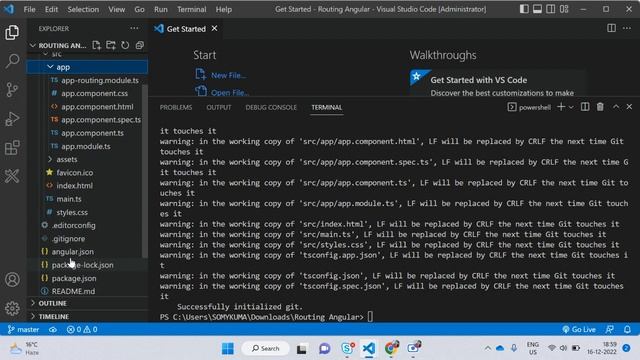Open the Terminal menu

[x=191, y=9]
